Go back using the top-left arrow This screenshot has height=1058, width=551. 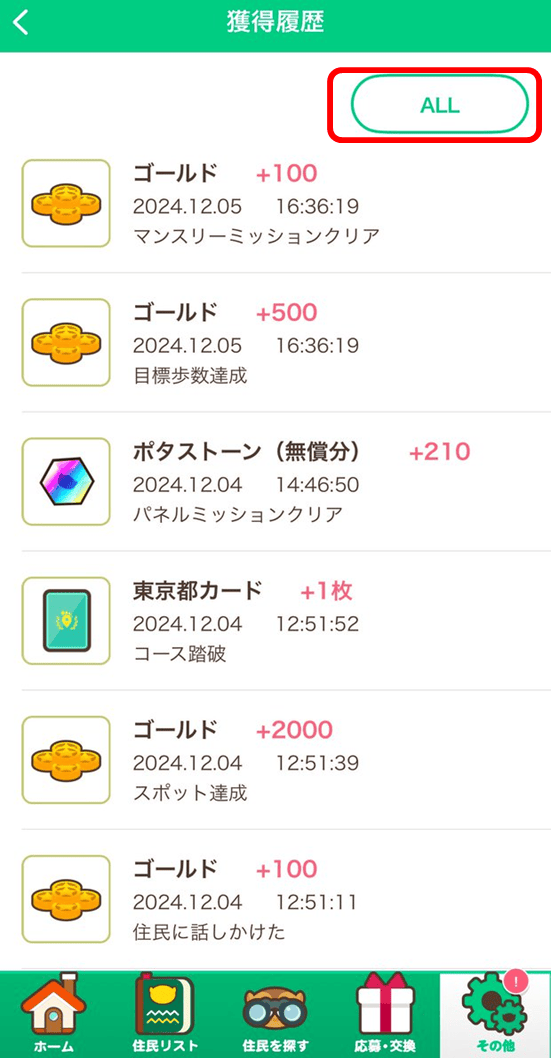[22, 23]
